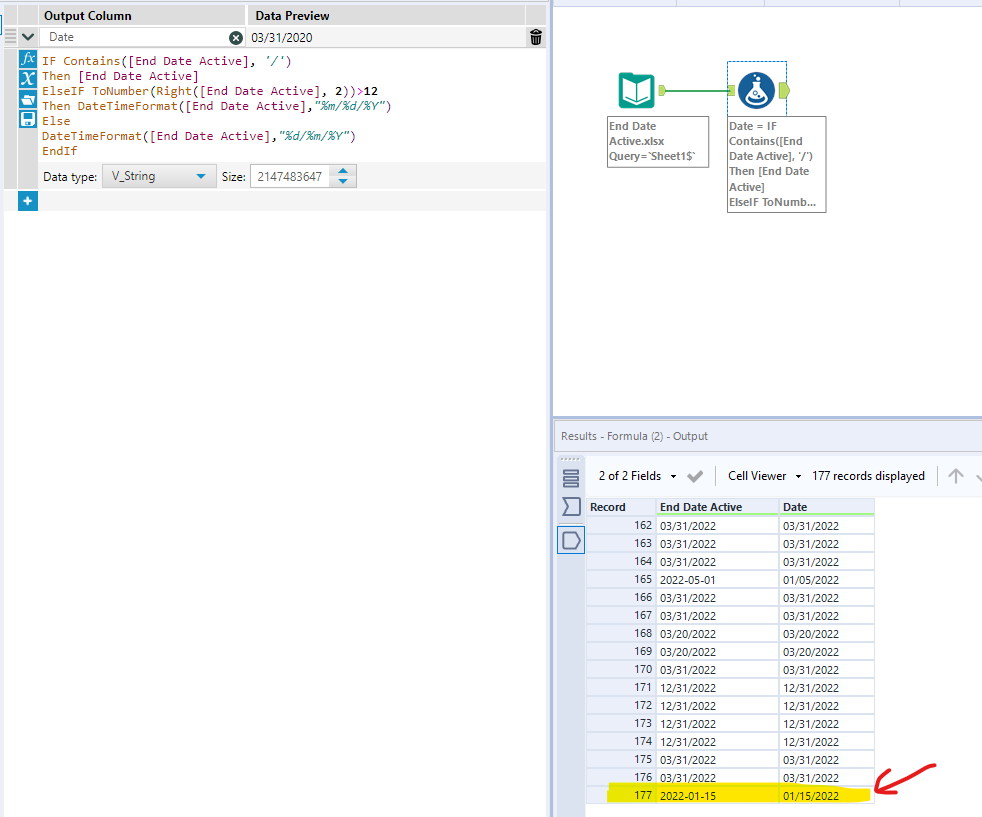Select the Input Data book tool
Screen dimensions: 982x817
(636, 91)
